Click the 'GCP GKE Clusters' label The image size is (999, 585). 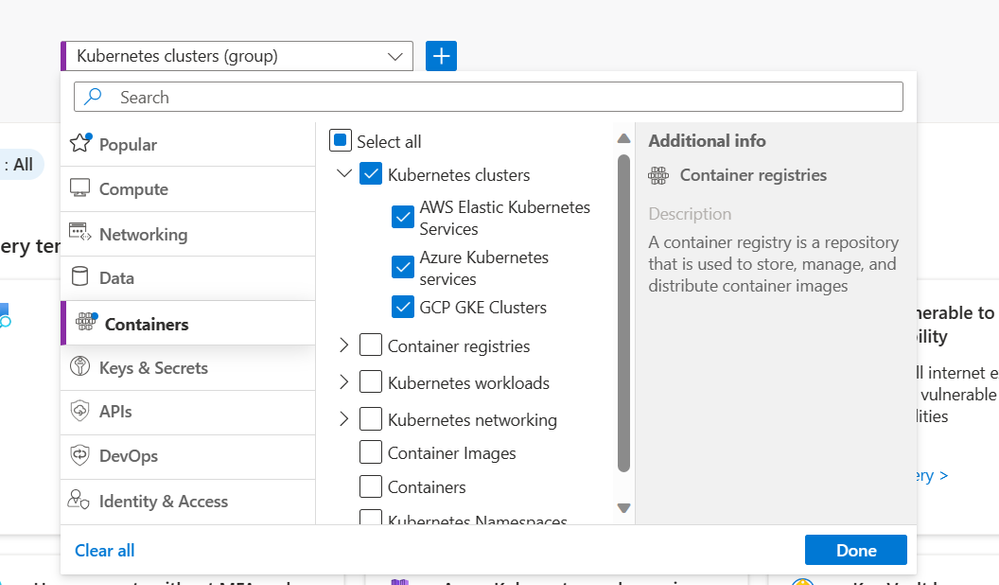coord(483,307)
